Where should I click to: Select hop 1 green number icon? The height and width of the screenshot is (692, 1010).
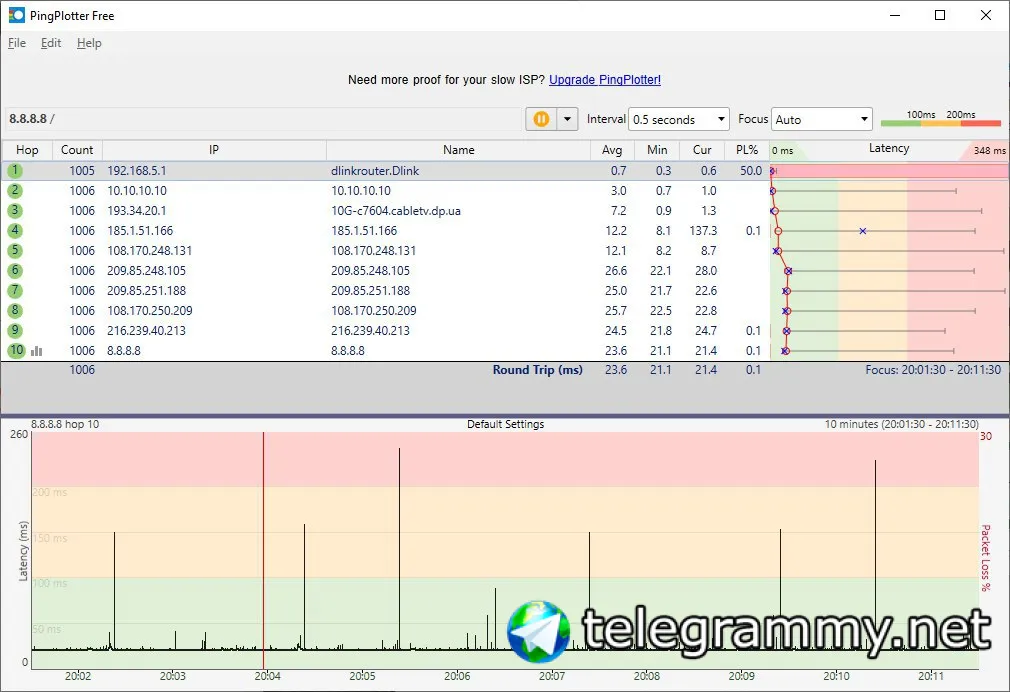point(15,171)
